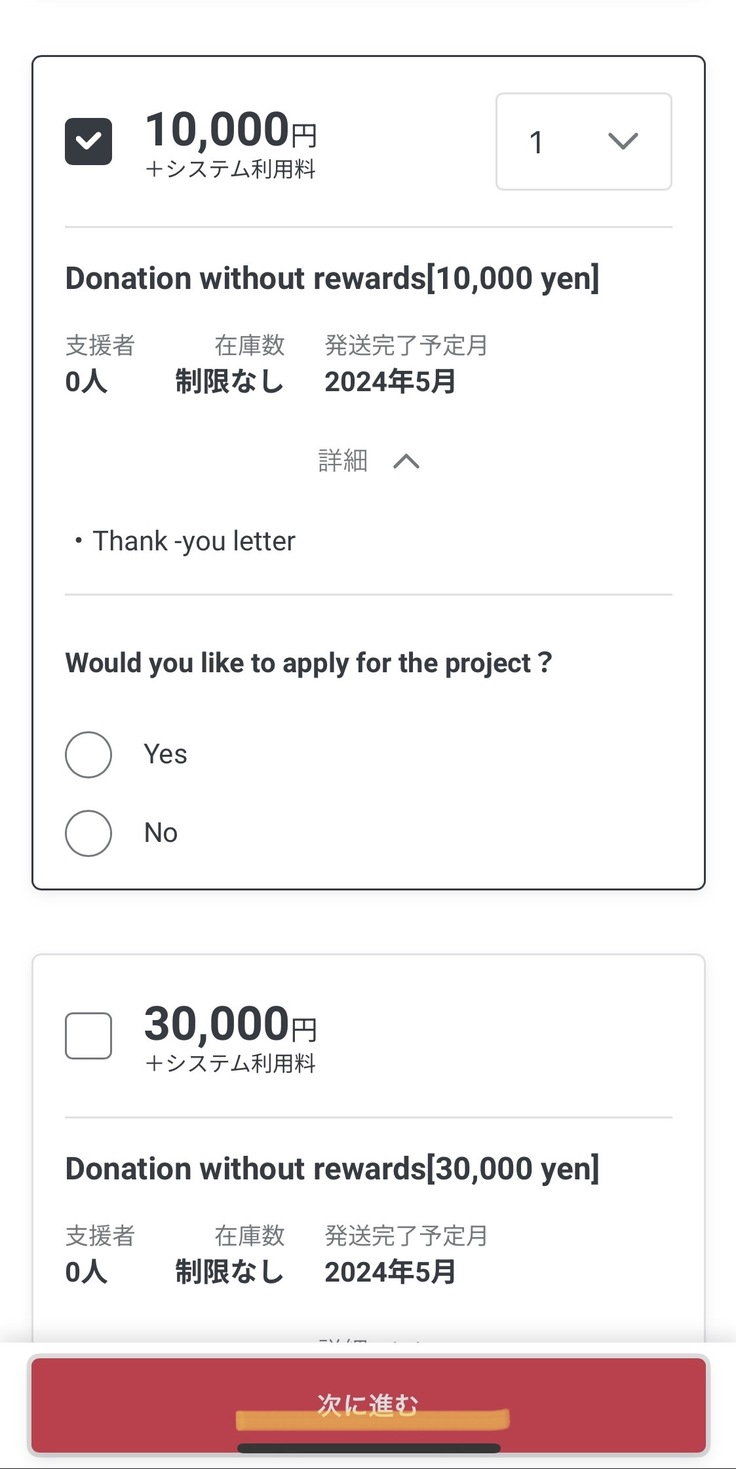Screen dimensions: 736x1469
Task: Check the 30,000 yen donation checkbox
Action: point(88,1035)
